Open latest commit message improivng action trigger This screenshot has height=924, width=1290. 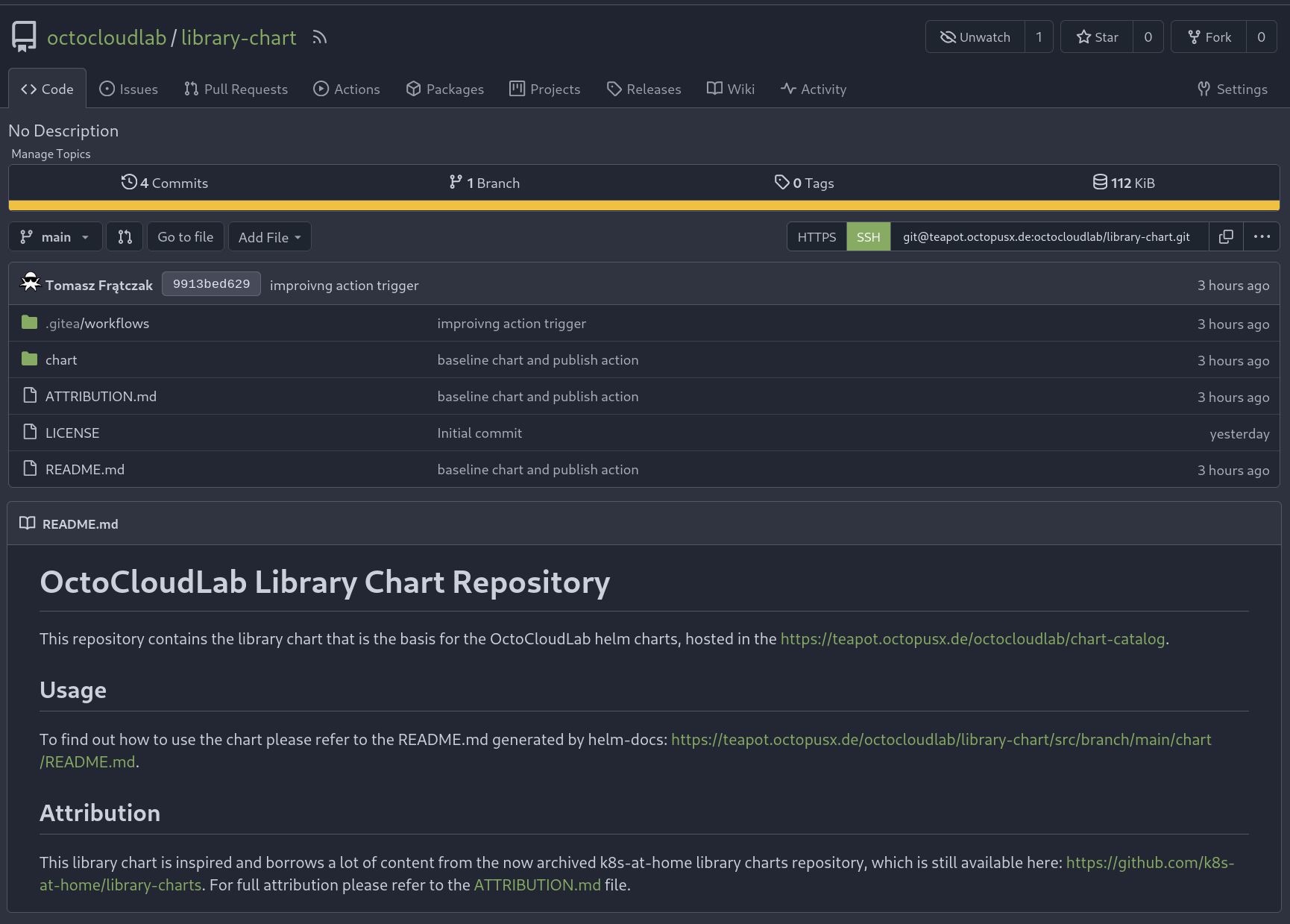tap(344, 285)
